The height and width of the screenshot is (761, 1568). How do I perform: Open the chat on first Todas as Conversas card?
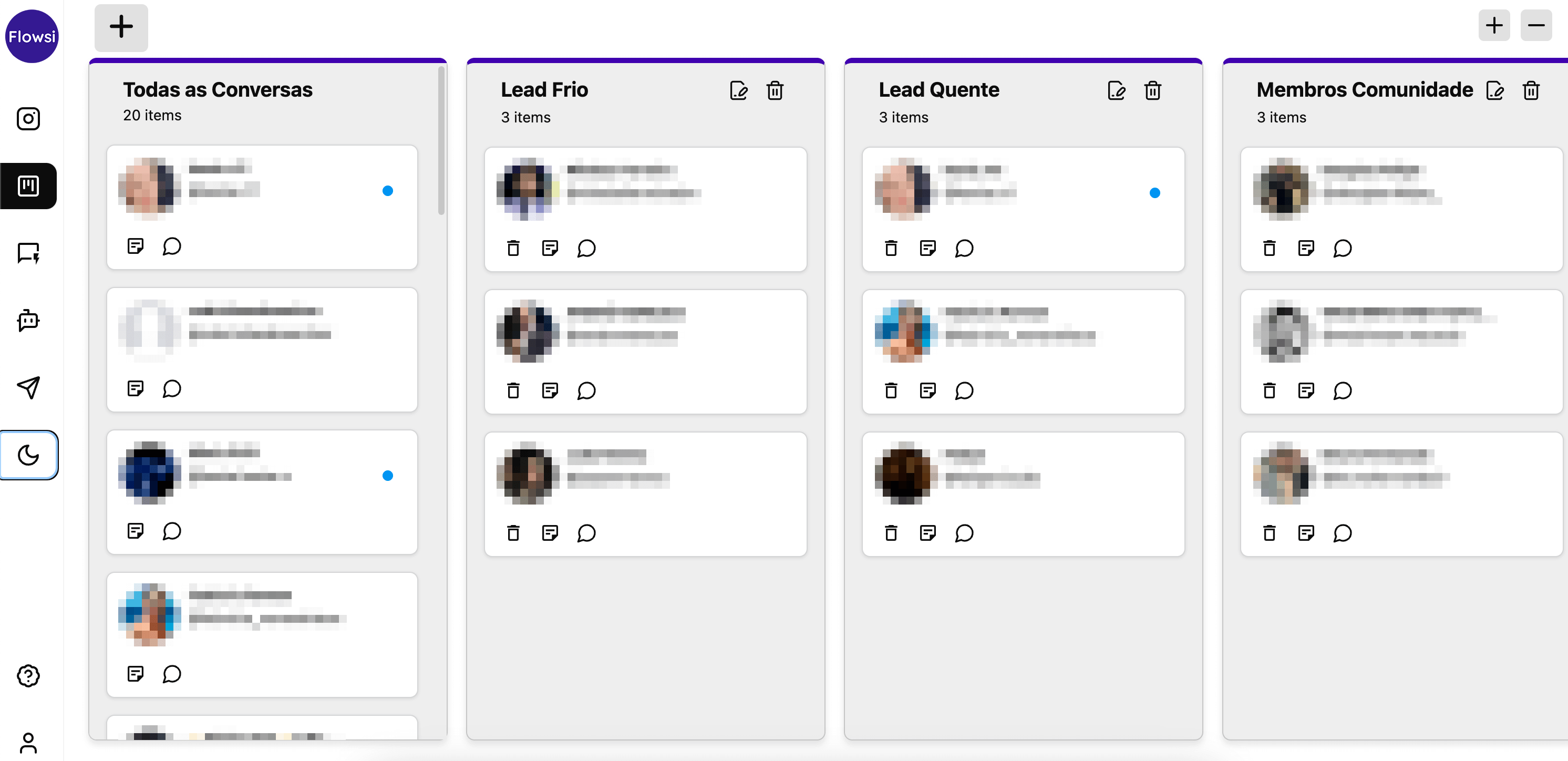[172, 246]
